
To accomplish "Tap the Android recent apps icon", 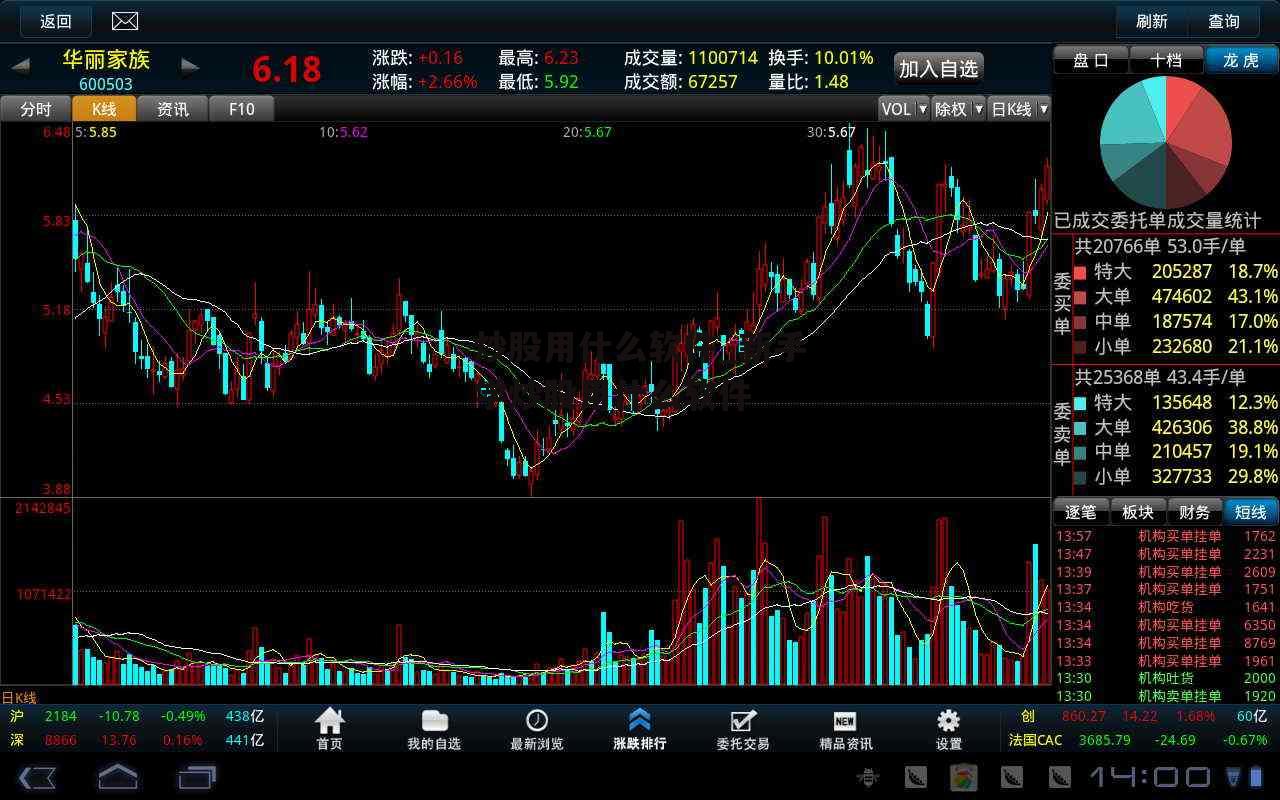I will pyautogui.click(x=197, y=777).
